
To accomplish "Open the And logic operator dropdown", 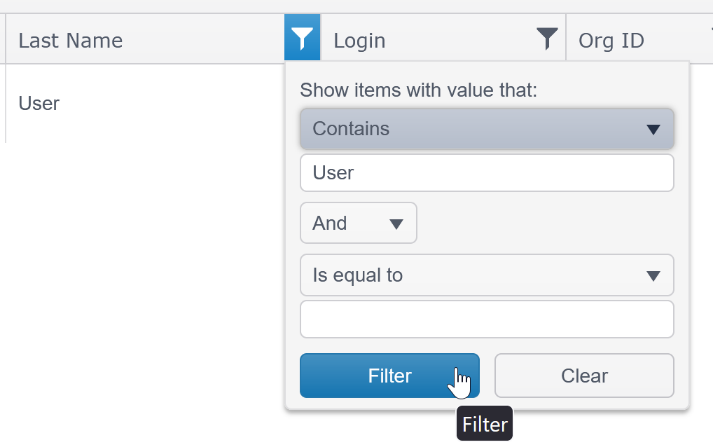I will coord(358,223).
